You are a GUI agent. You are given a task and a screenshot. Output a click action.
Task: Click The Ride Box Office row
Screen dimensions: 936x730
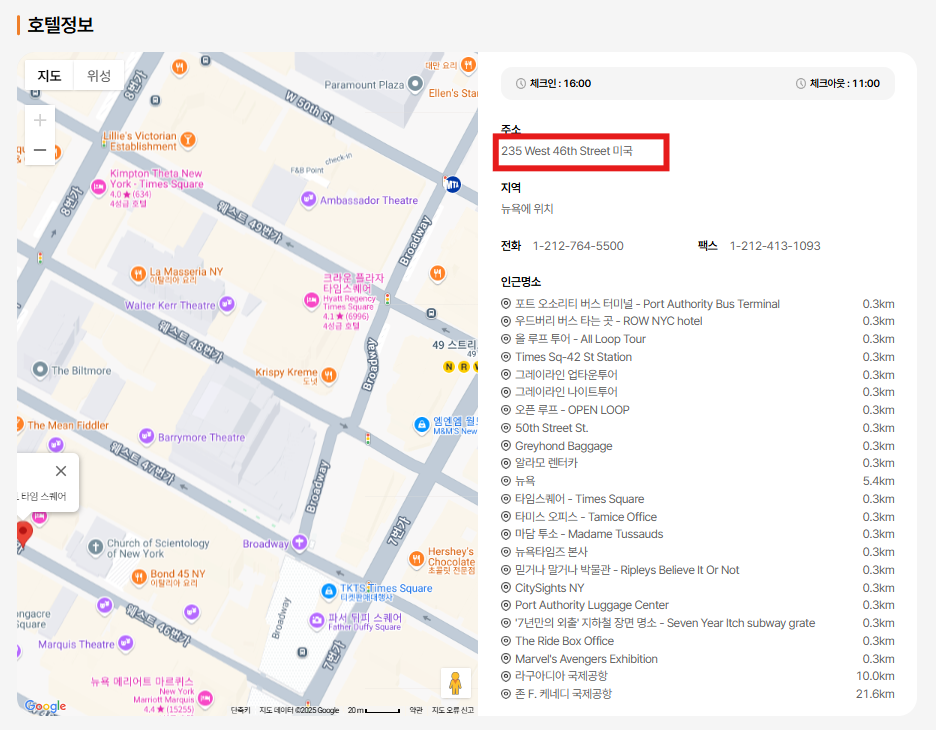pos(697,641)
